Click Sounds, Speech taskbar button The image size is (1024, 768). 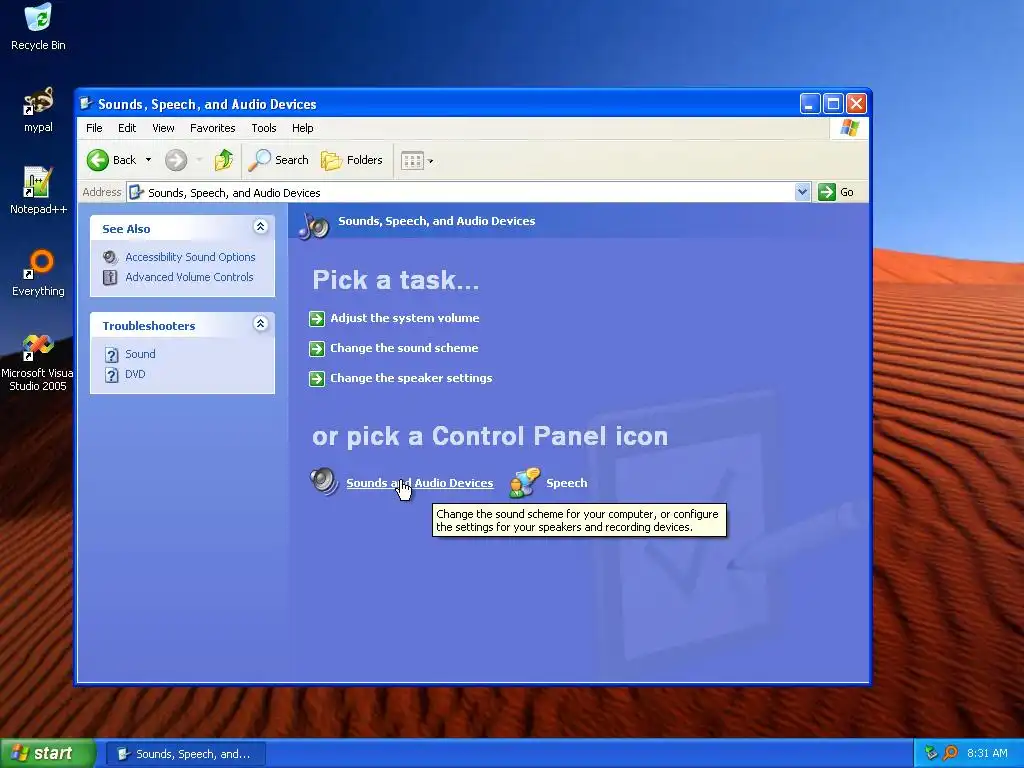pos(185,754)
